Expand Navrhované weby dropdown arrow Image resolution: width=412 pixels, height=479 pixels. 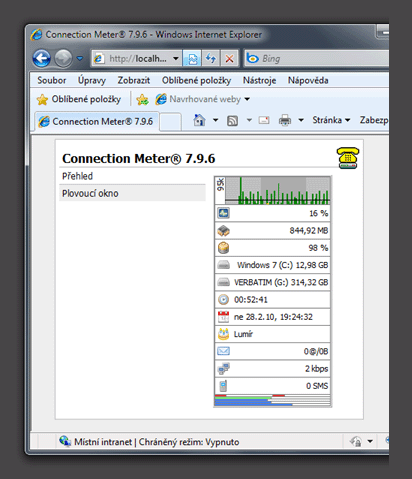tap(247, 99)
